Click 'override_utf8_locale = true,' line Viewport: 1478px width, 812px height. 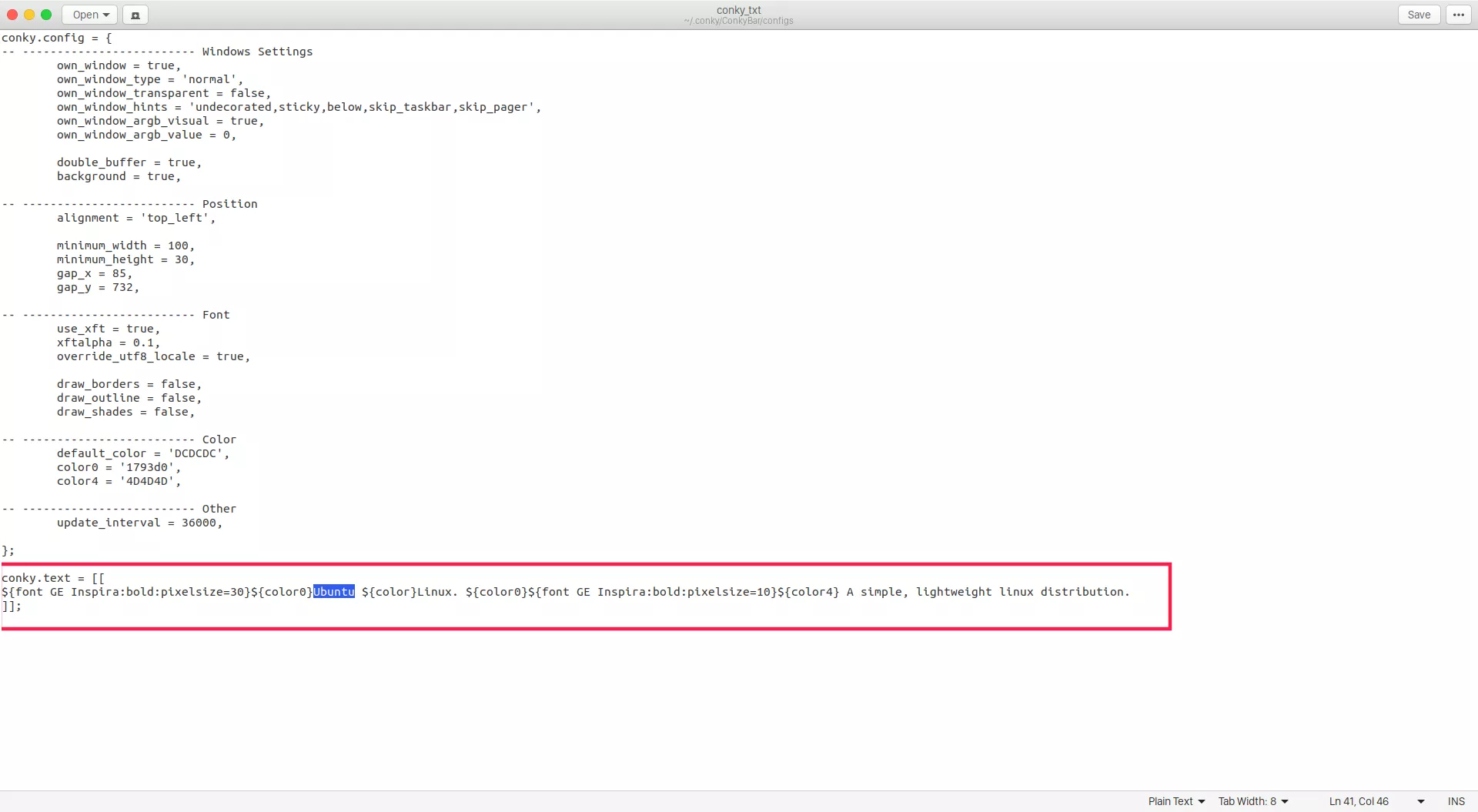[153, 356]
